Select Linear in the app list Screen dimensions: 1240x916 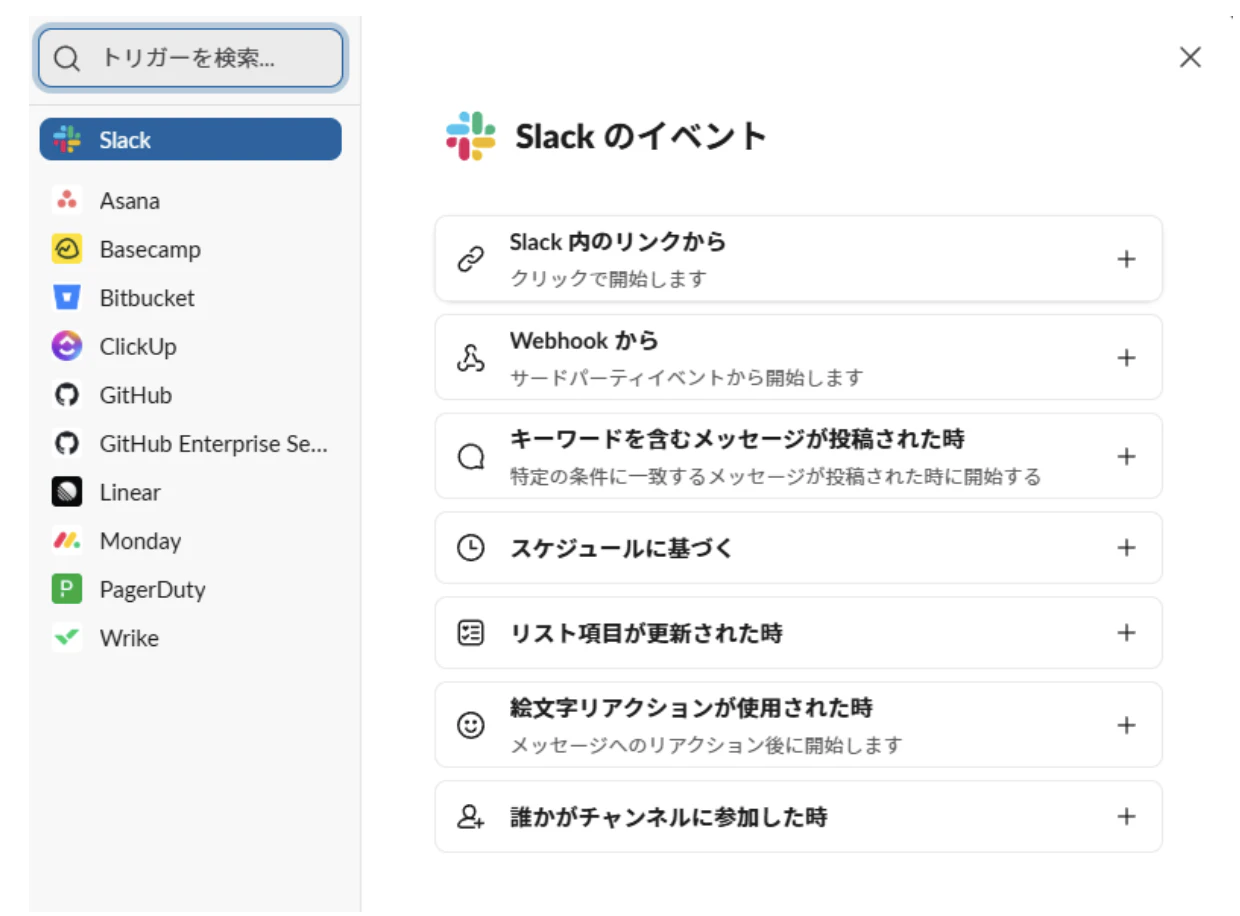click(190, 492)
